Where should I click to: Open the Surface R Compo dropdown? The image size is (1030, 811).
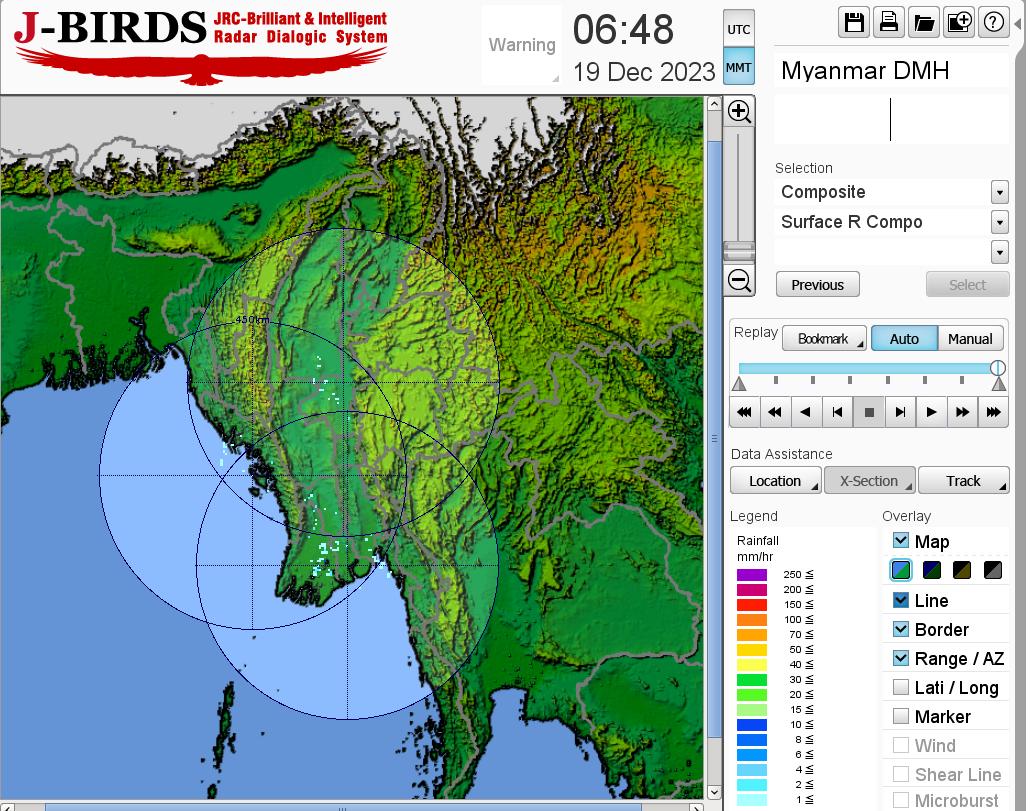click(999, 222)
